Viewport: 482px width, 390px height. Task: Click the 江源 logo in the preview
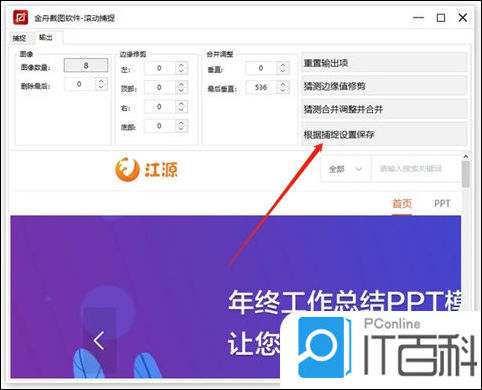click(146, 169)
